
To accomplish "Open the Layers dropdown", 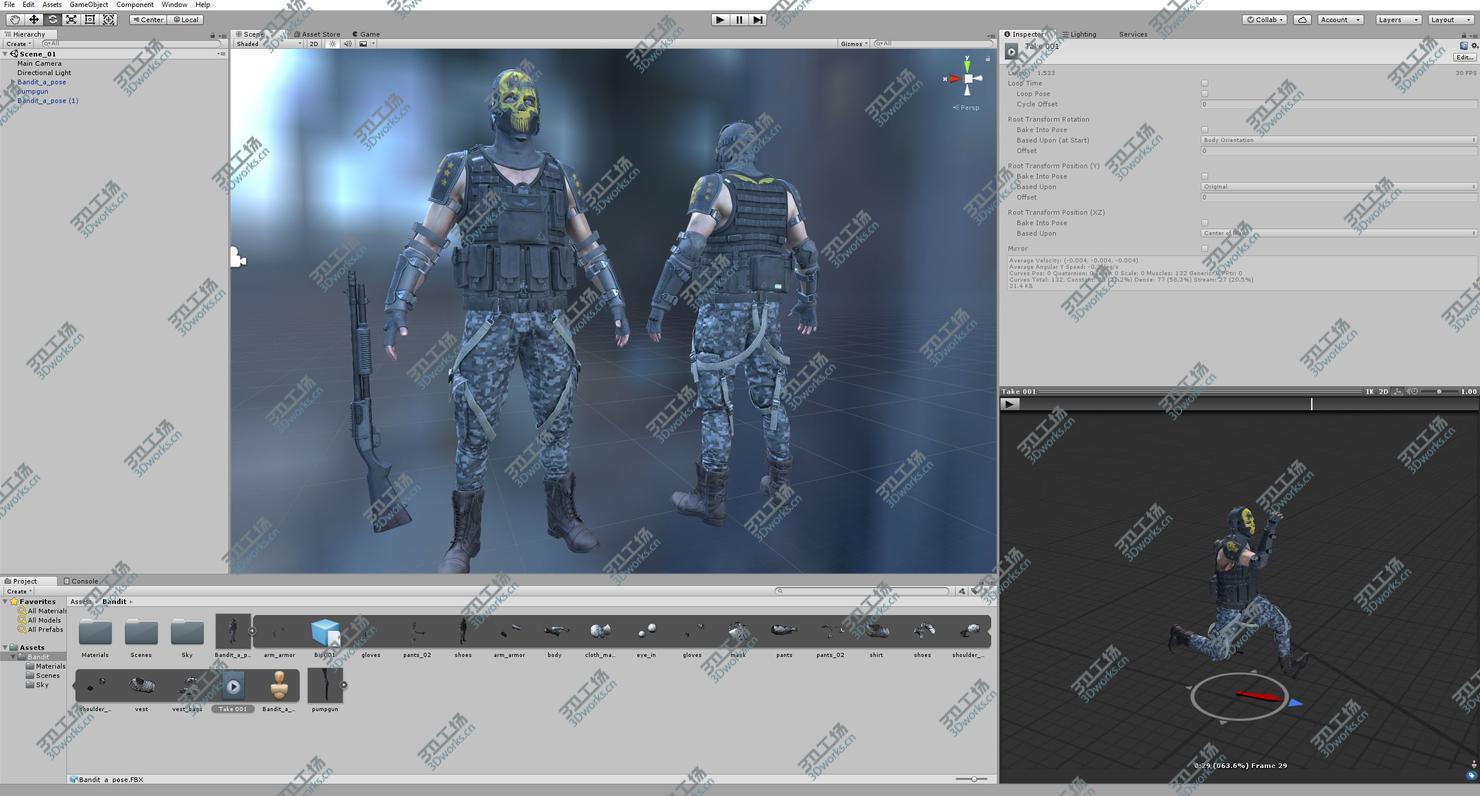I will (1398, 19).
